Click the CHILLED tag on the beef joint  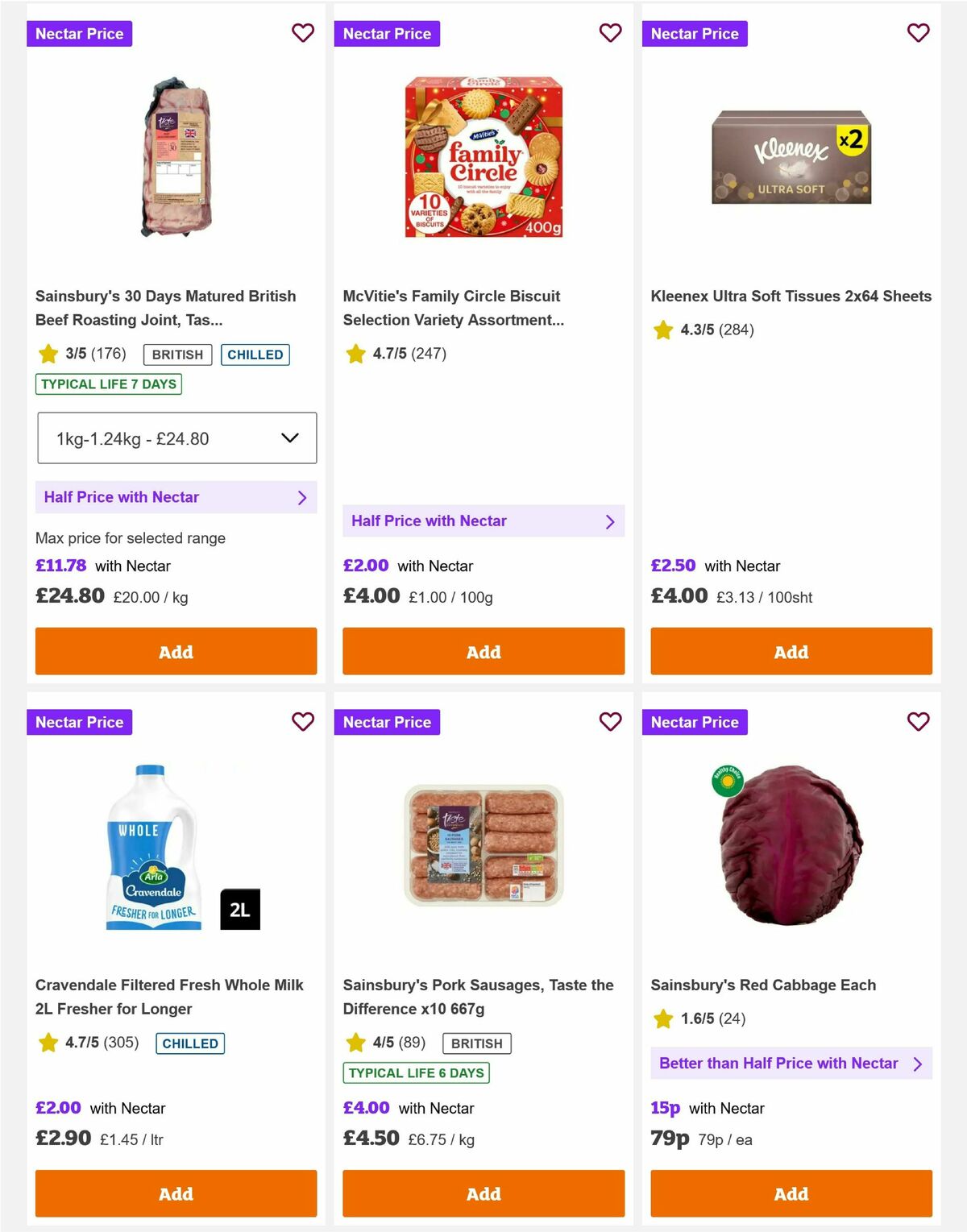tap(255, 355)
